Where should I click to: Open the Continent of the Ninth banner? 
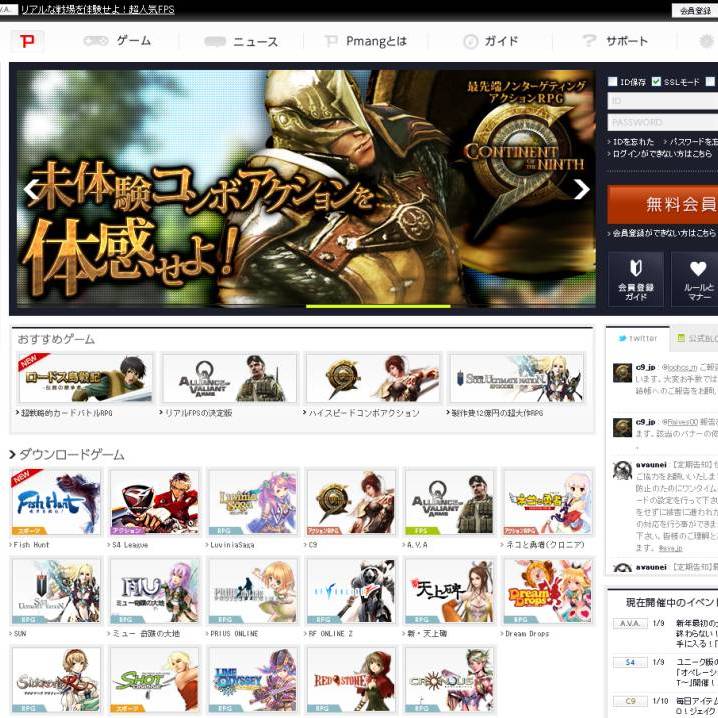[x=306, y=188]
